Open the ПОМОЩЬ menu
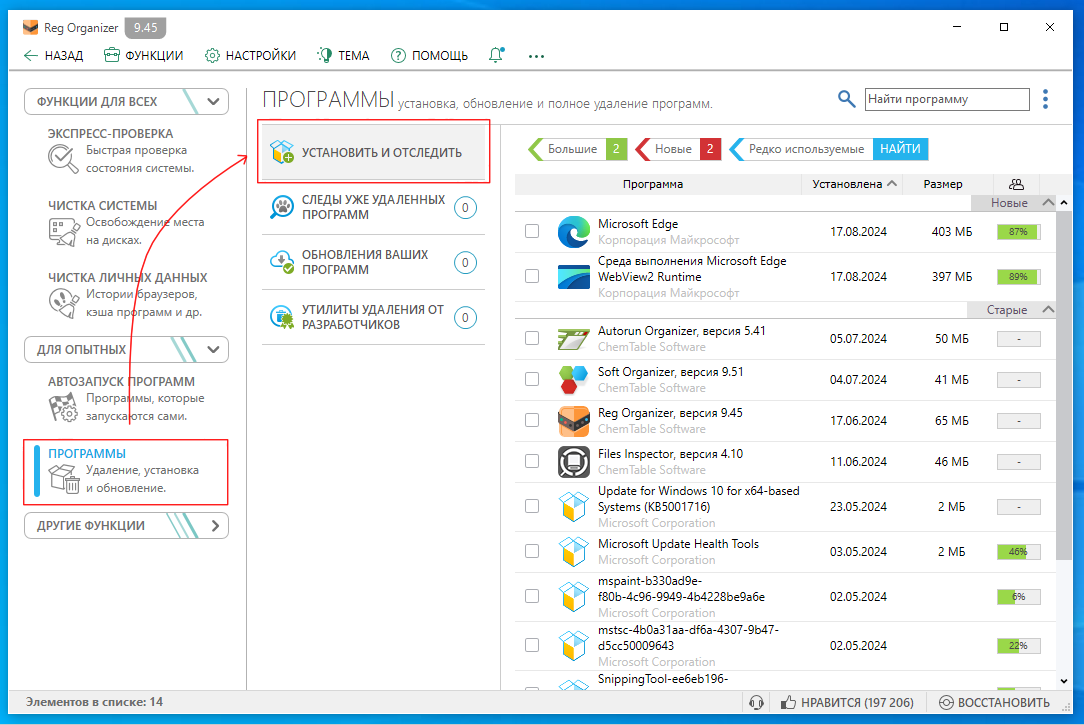The image size is (1084, 725). (x=429, y=56)
